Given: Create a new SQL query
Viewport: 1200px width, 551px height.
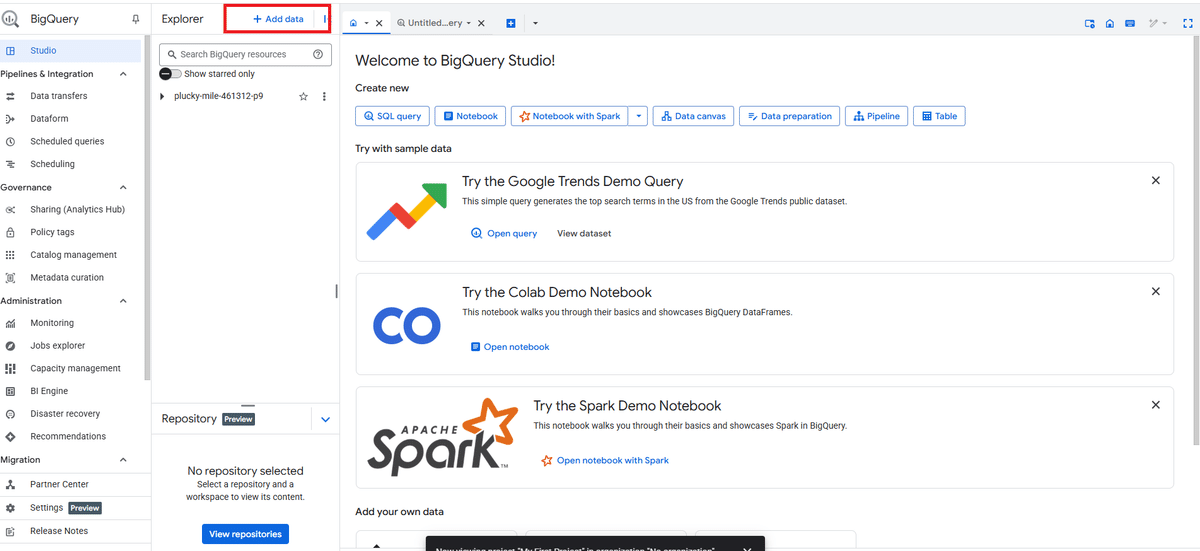Looking at the screenshot, I should [392, 116].
